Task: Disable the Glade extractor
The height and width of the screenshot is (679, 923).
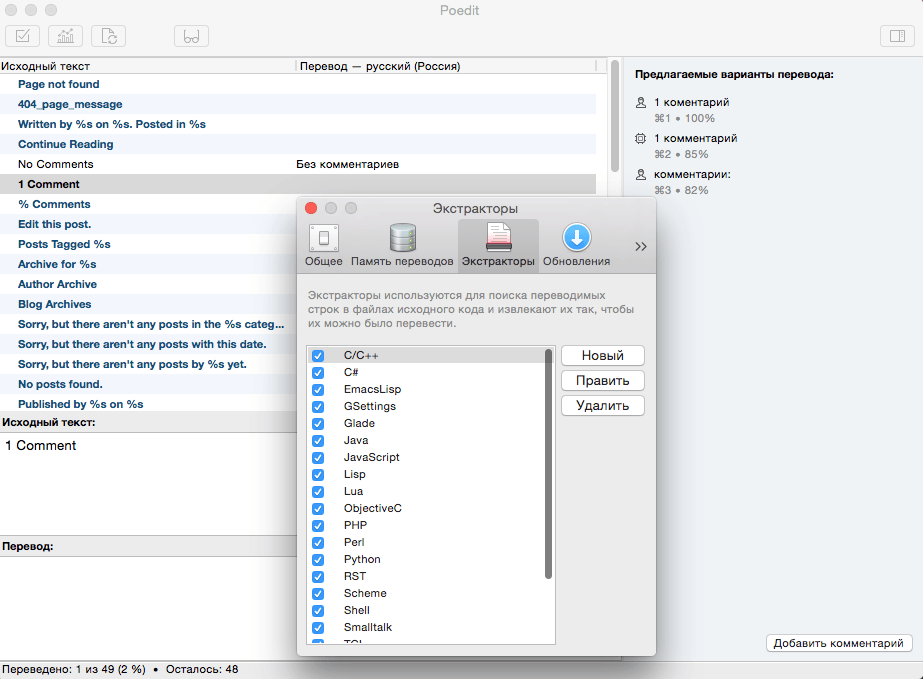Action: pos(318,424)
